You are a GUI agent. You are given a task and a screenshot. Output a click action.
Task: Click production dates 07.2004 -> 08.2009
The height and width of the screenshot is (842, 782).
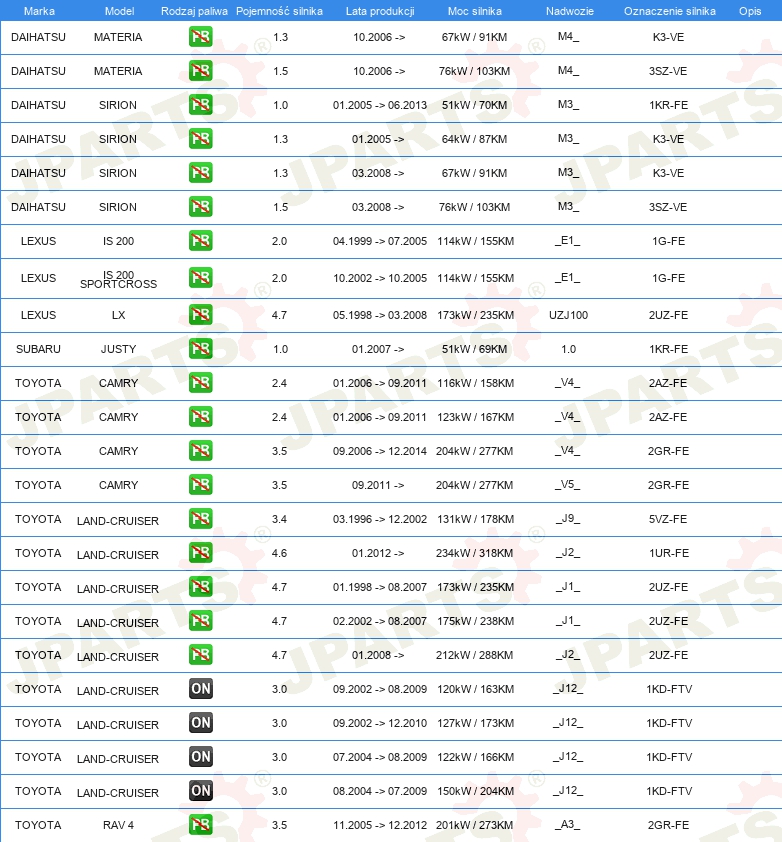coord(380,757)
